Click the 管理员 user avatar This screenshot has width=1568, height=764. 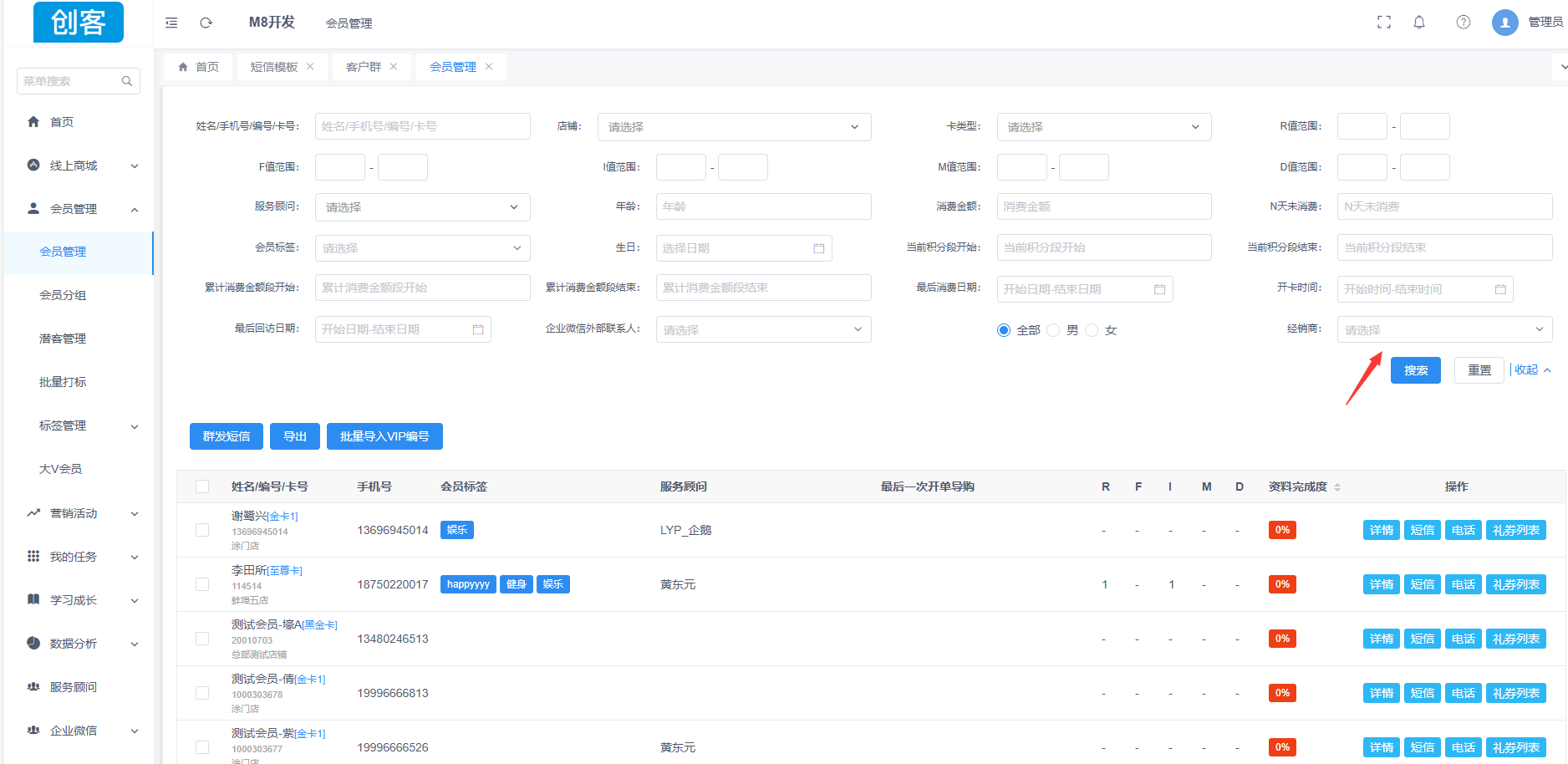[x=1505, y=23]
